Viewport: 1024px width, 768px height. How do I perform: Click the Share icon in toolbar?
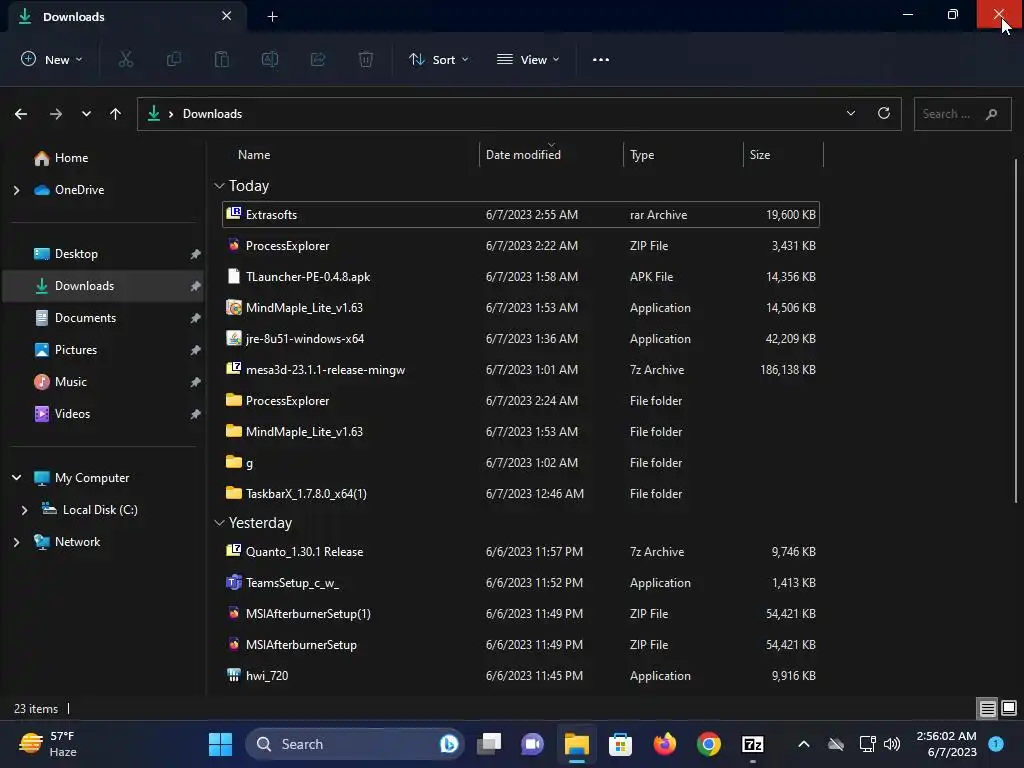318,59
